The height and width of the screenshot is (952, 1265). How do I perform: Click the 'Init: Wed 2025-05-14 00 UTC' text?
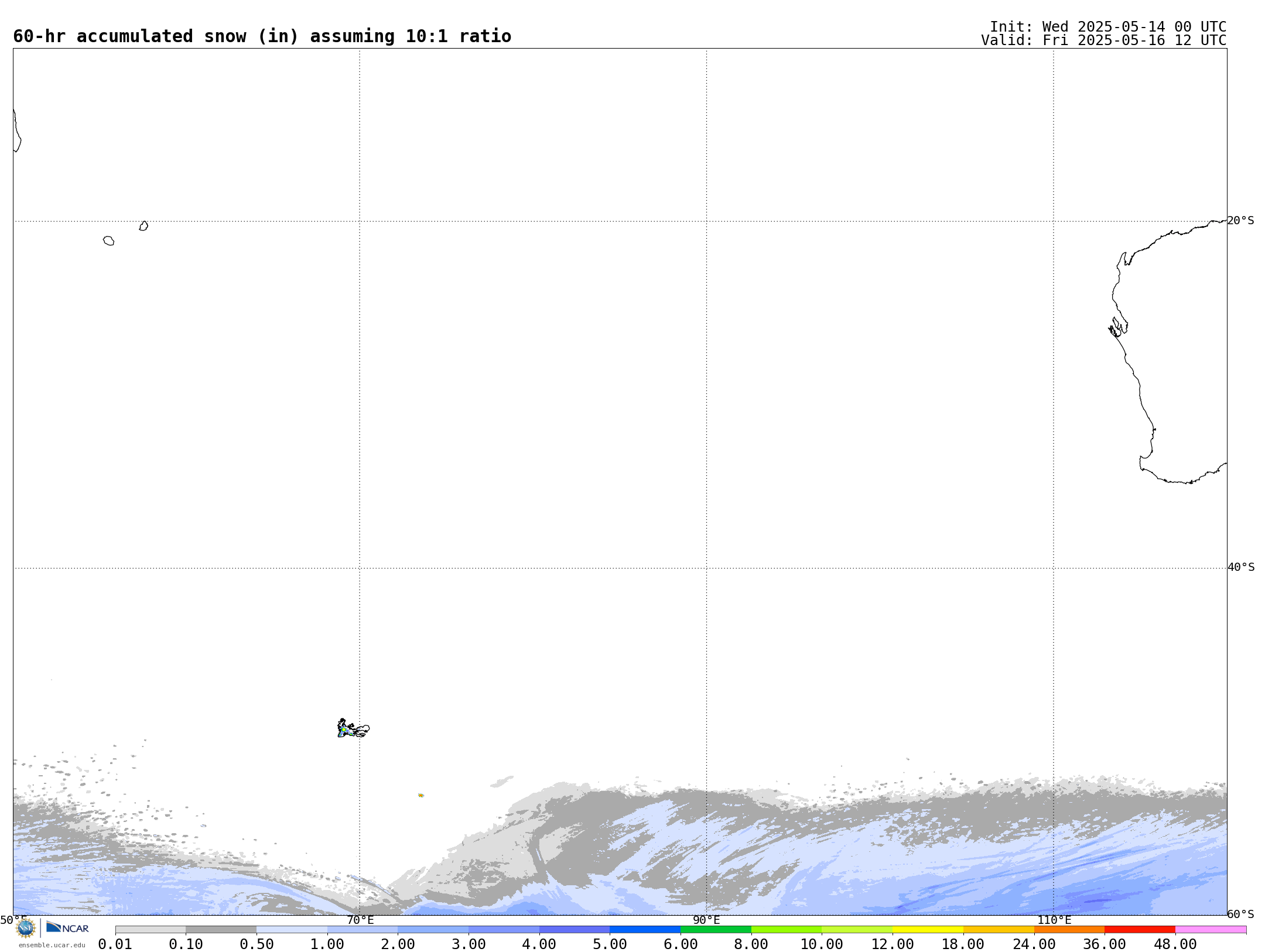(1108, 27)
